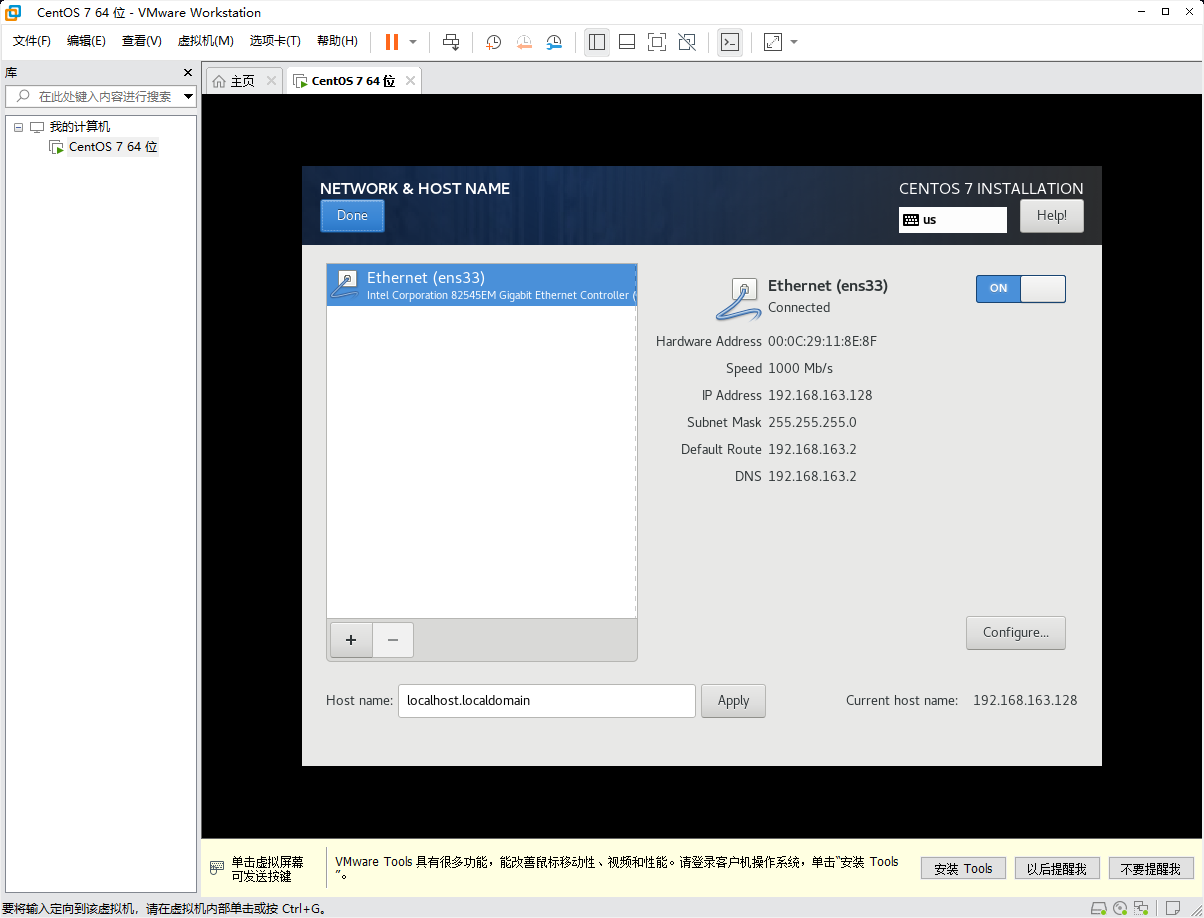The width and height of the screenshot is (1204, 918).
Task: Click the Configure... button
Action: click(x=1016, y=632)
